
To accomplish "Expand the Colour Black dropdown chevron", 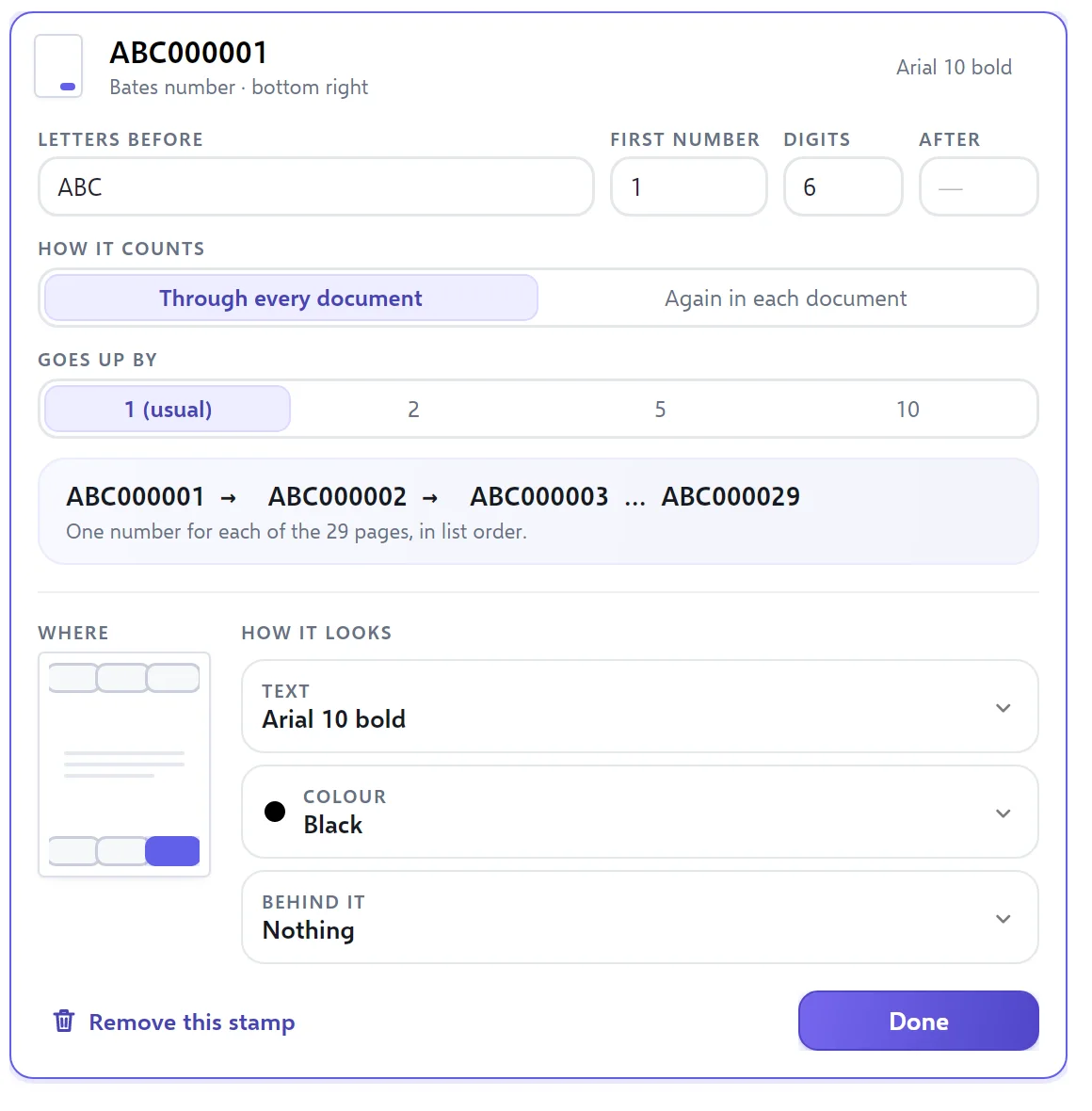I will 1003,813.
